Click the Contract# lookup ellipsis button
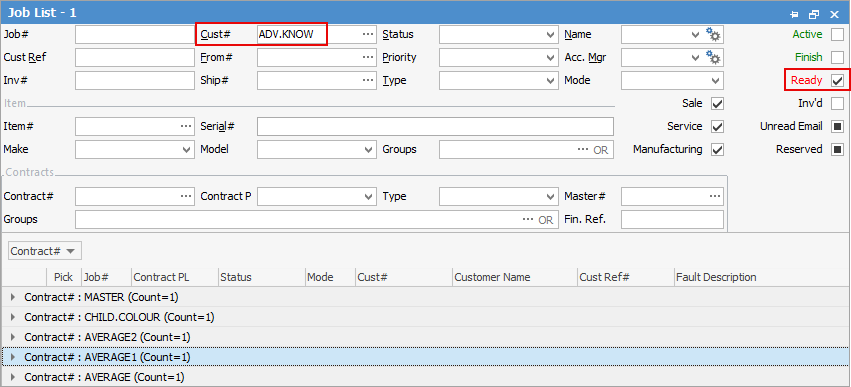 click(x=186, y=196)
